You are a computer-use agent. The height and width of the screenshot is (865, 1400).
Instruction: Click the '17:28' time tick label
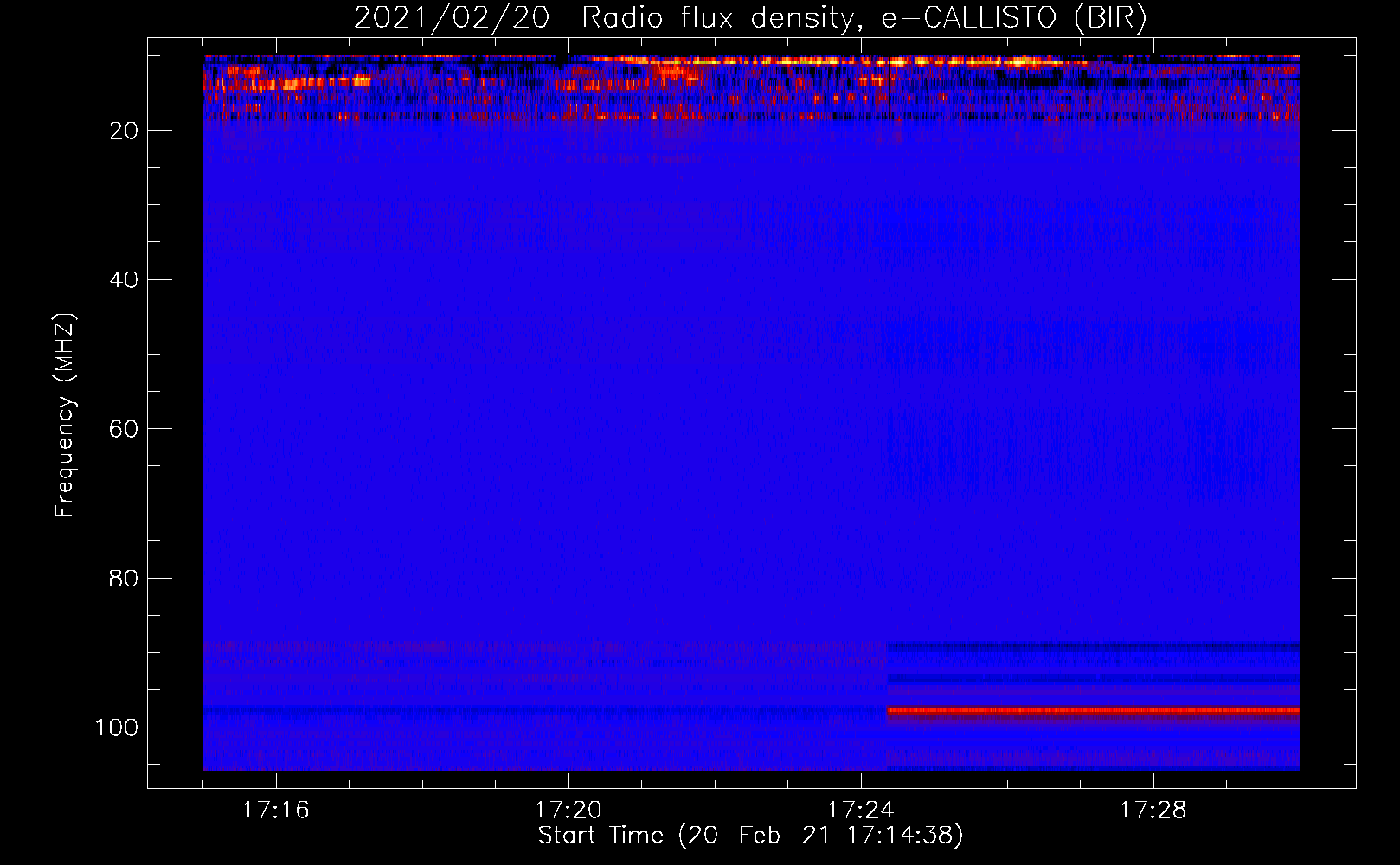(1153, 811)
